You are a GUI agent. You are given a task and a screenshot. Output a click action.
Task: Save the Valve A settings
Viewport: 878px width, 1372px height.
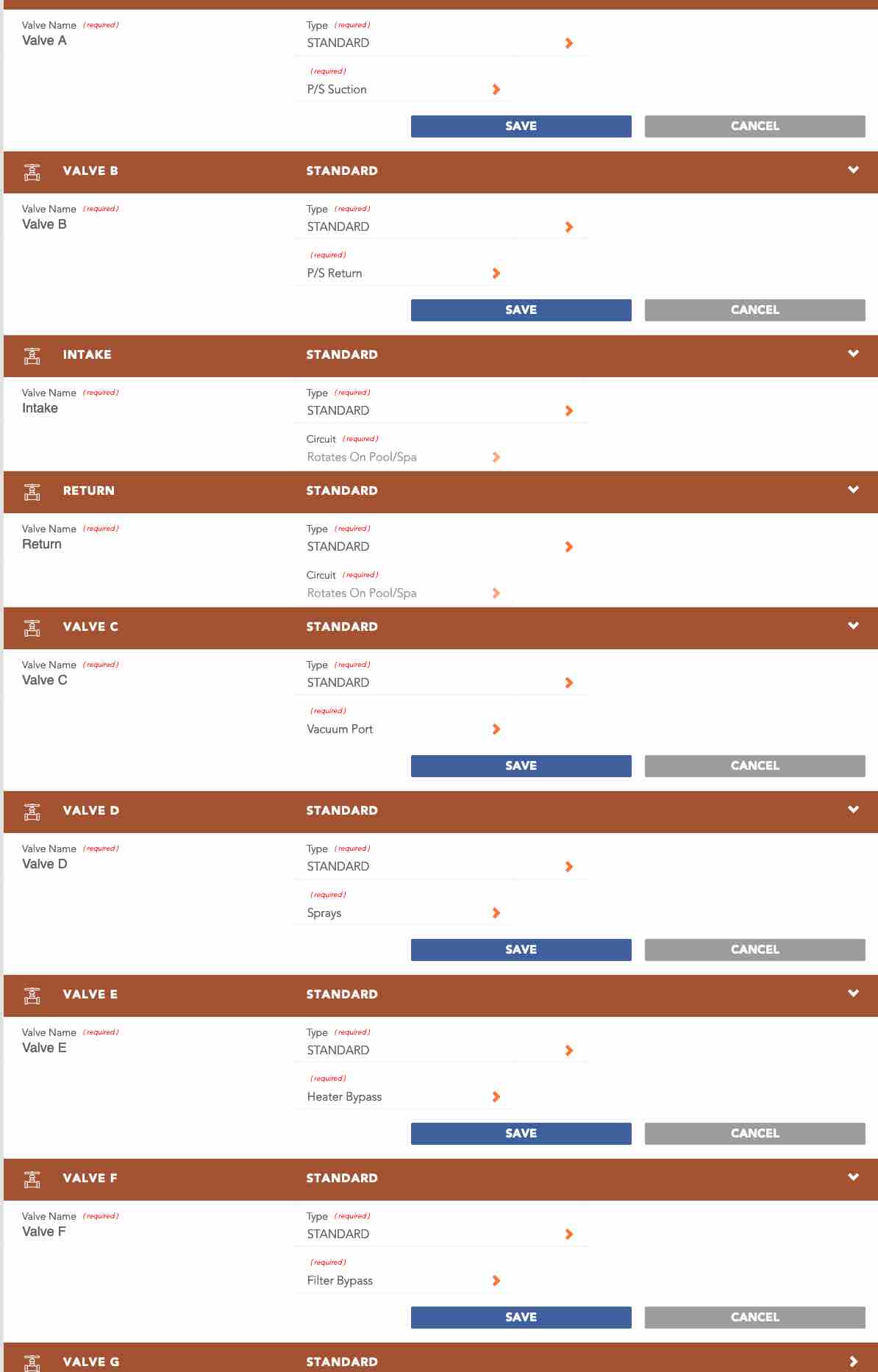pyautogui.click(x=521, y=126)
